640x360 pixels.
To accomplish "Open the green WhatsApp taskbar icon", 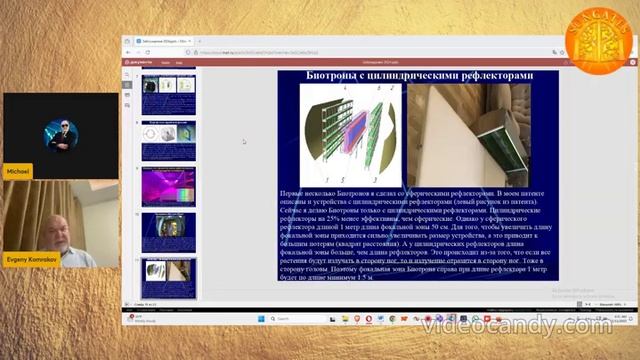I will click(476, 319).
